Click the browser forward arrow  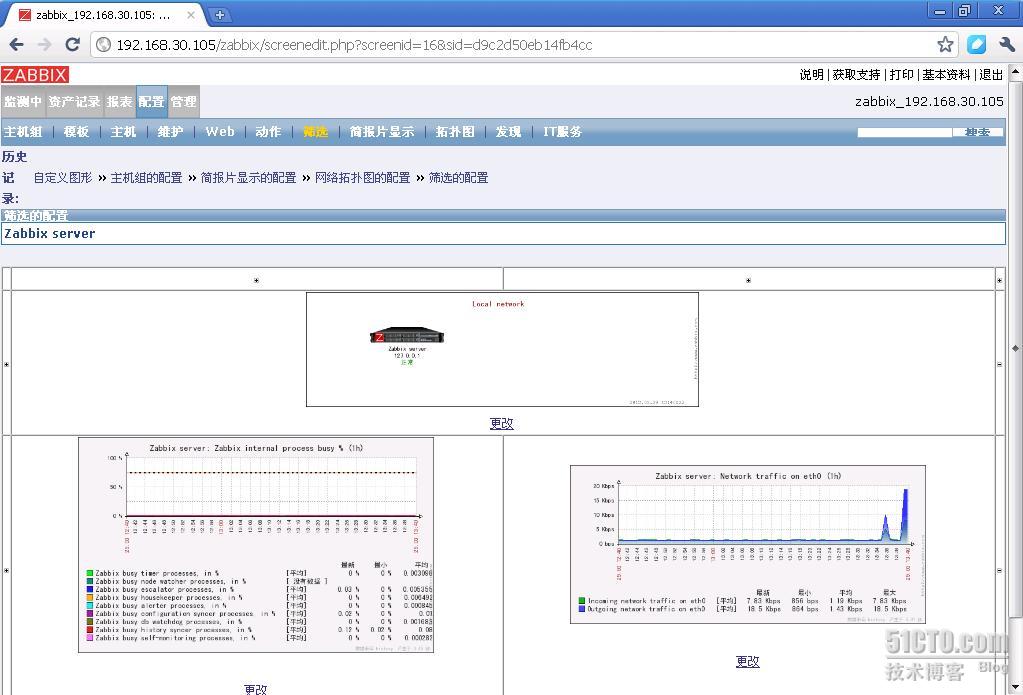[x=44, y=44]
